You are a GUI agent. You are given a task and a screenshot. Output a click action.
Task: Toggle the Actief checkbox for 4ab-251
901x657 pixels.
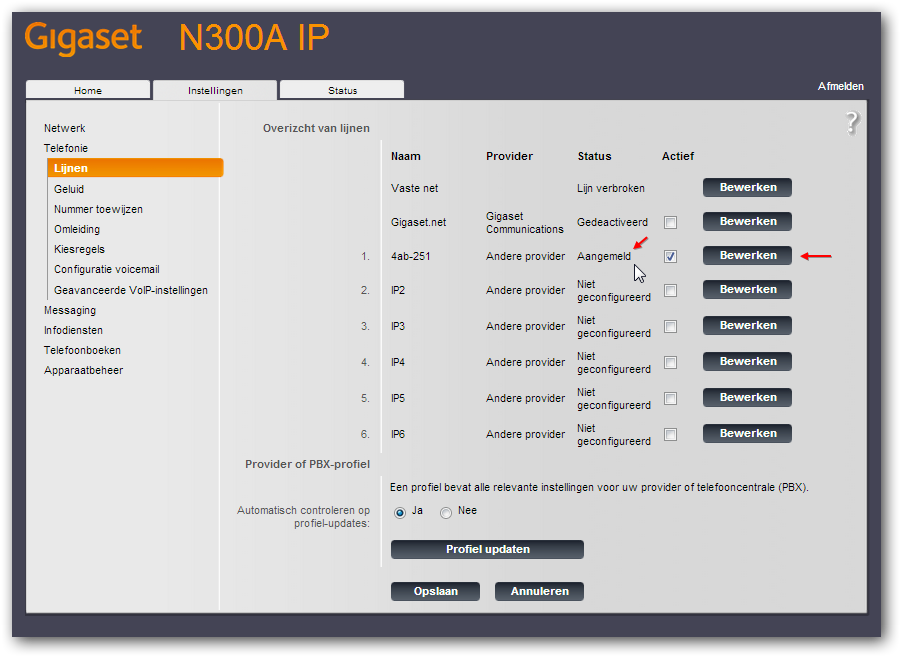point(670,256)
